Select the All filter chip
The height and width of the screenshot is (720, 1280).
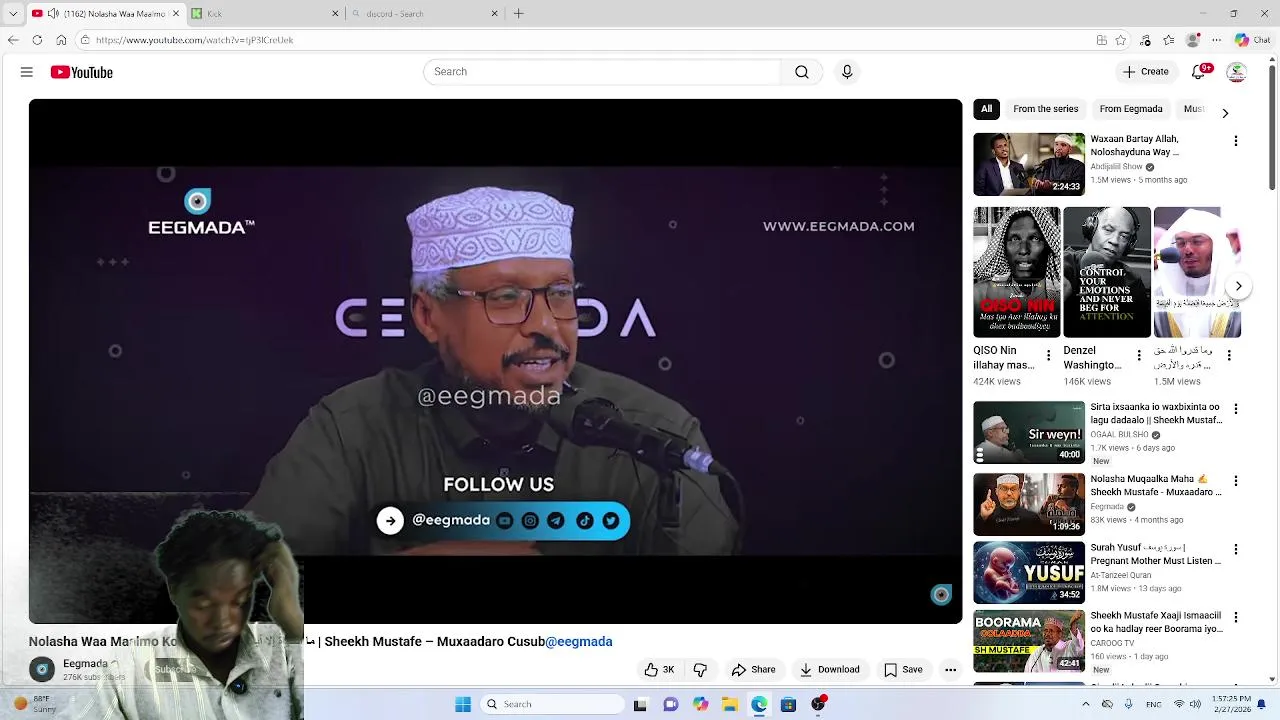pos(986,109)
